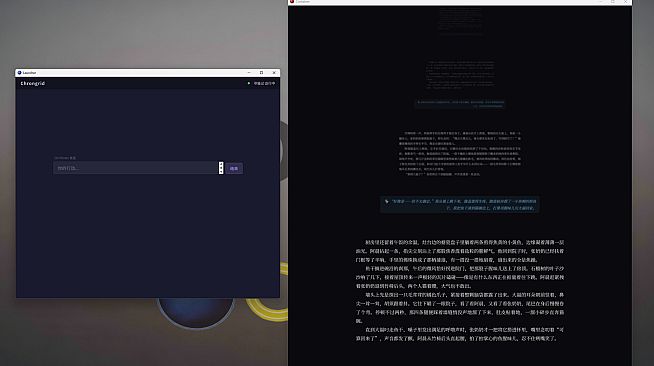Click the Launcher app icon in title bar
Screen dimensions: 654x366
point(19,73)
